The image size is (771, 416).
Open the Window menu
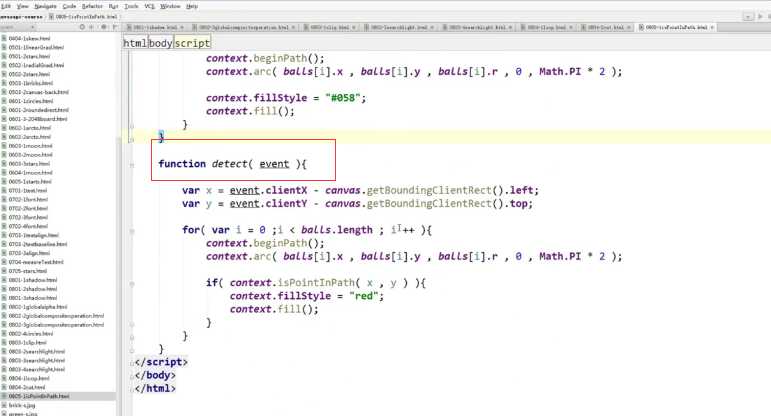click(170, 6)
